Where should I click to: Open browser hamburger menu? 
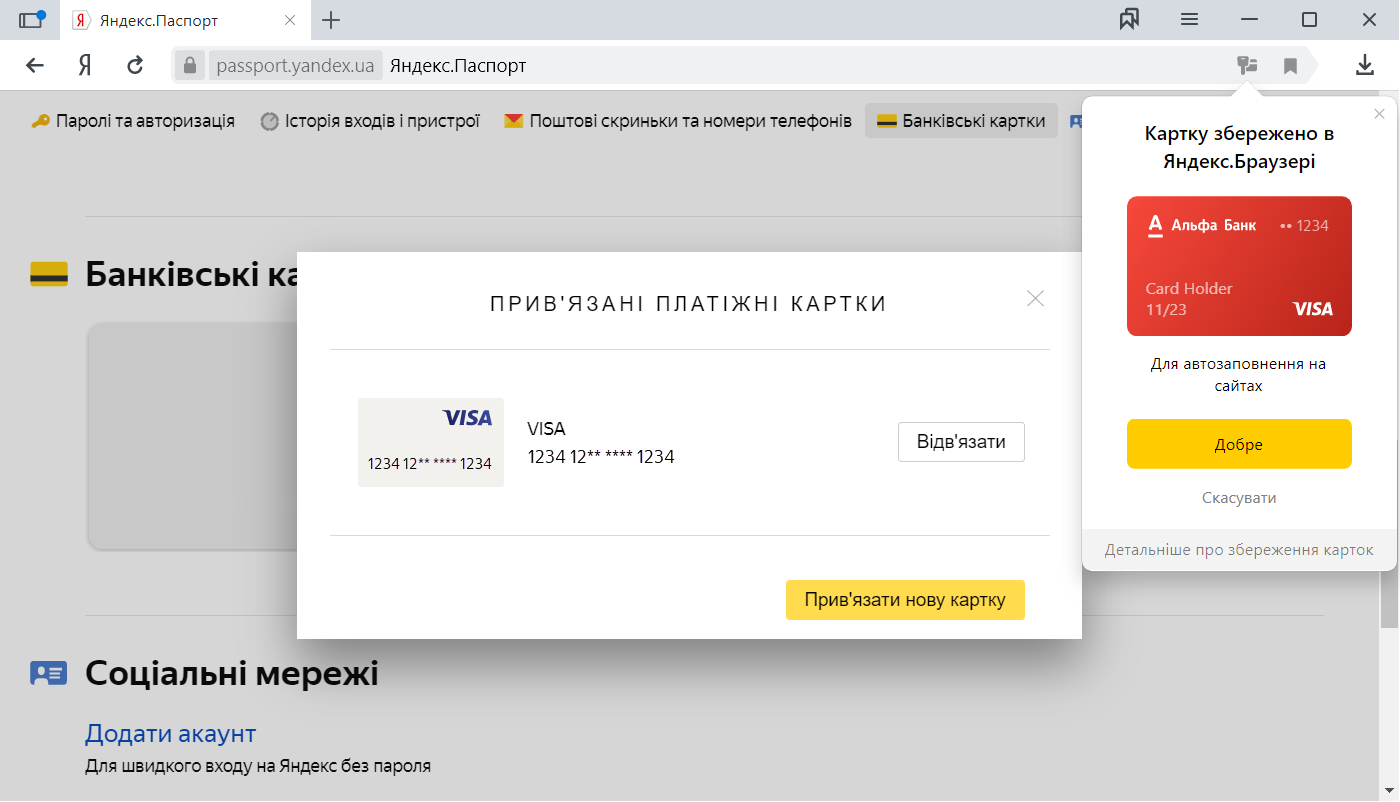tap(1189, 19)
